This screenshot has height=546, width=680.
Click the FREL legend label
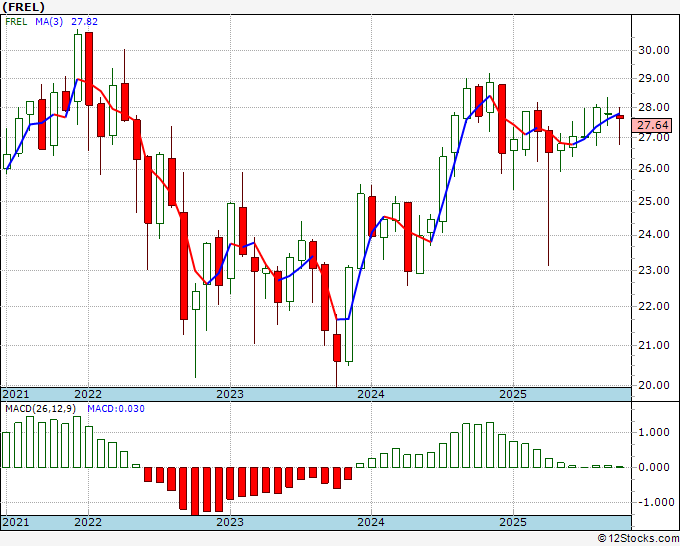16,22
